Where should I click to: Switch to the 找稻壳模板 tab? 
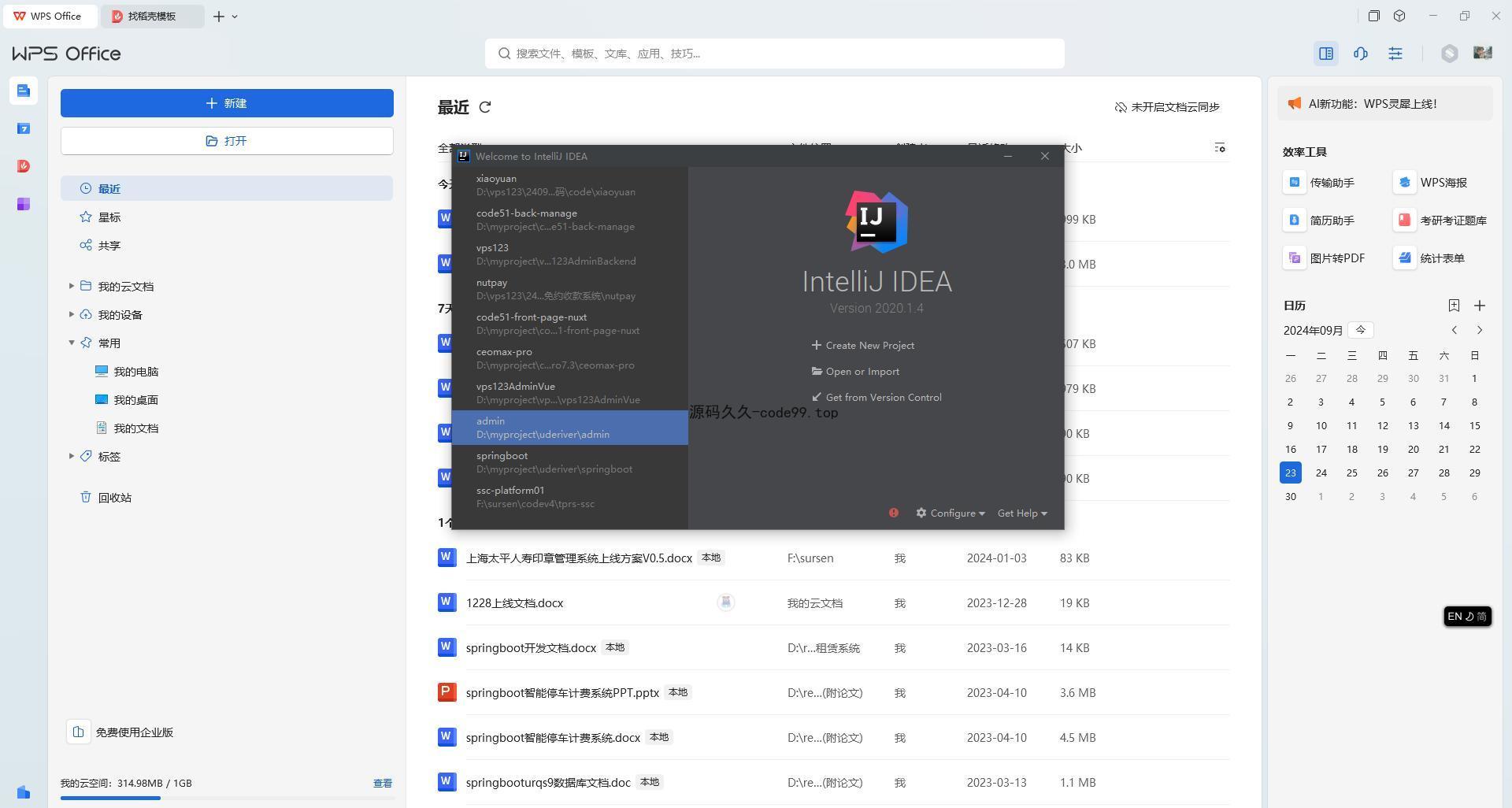(152, 16)
